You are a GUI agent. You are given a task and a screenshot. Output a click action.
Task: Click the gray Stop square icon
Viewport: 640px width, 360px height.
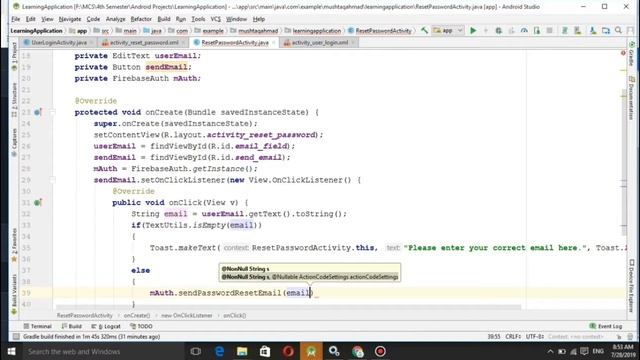point(549,31)
